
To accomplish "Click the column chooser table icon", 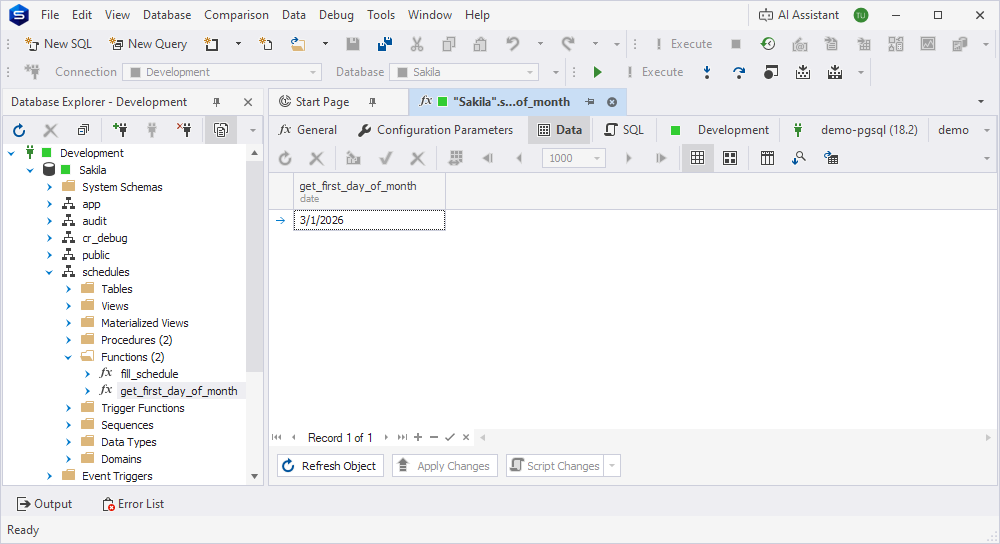I will 767,158.
